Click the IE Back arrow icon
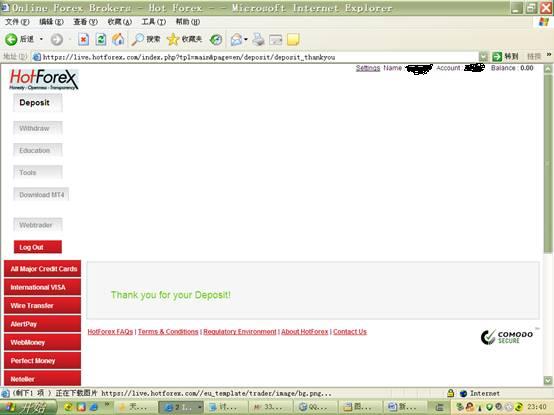554x415 pixels. [x=11, y=39]
